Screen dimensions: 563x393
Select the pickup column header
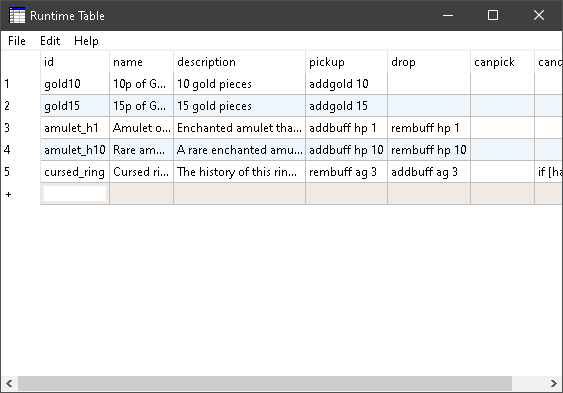[x=346, y=62]
